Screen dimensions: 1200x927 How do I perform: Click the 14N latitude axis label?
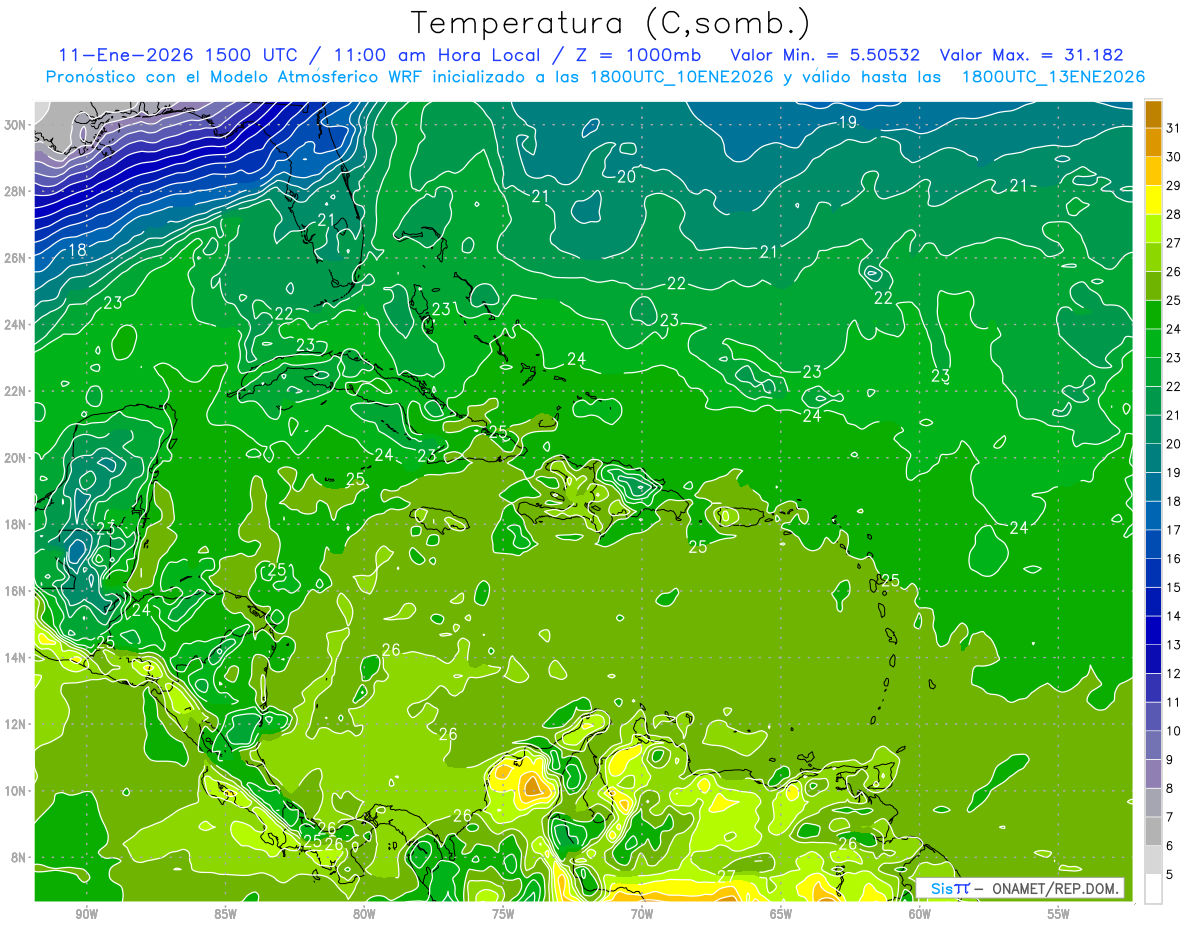(x=14, y=657)
